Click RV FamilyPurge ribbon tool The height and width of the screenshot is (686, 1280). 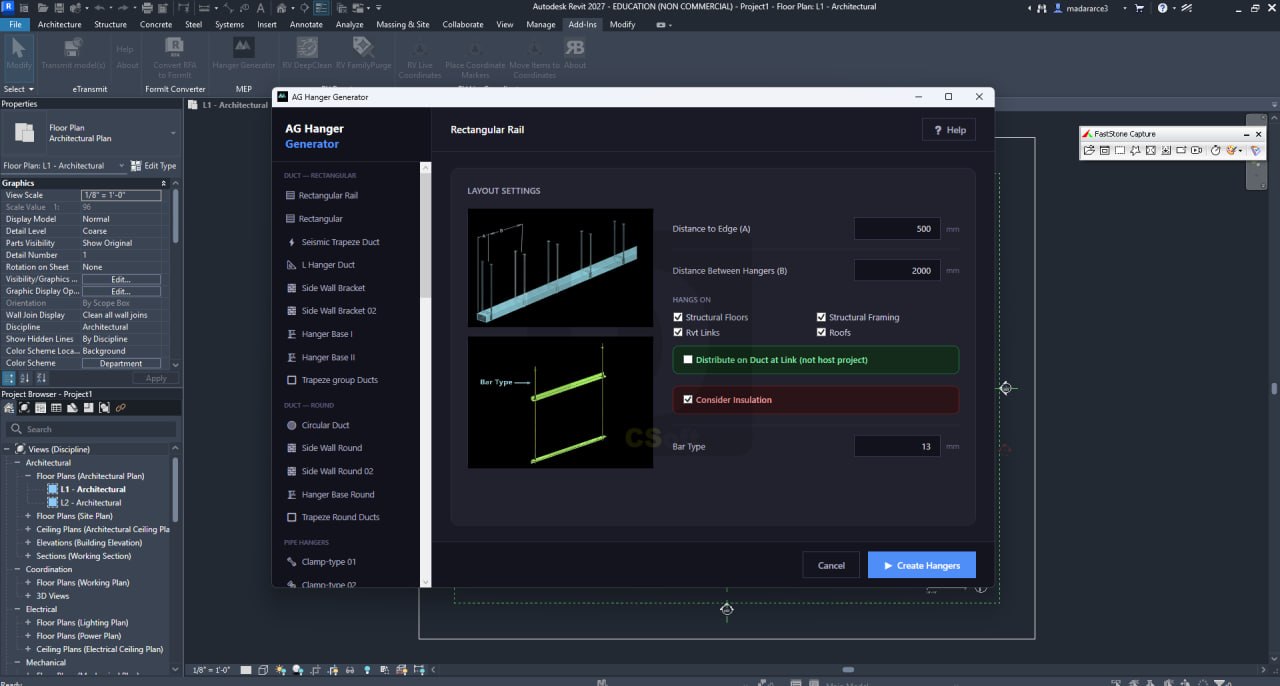click(x=363, y=53)
